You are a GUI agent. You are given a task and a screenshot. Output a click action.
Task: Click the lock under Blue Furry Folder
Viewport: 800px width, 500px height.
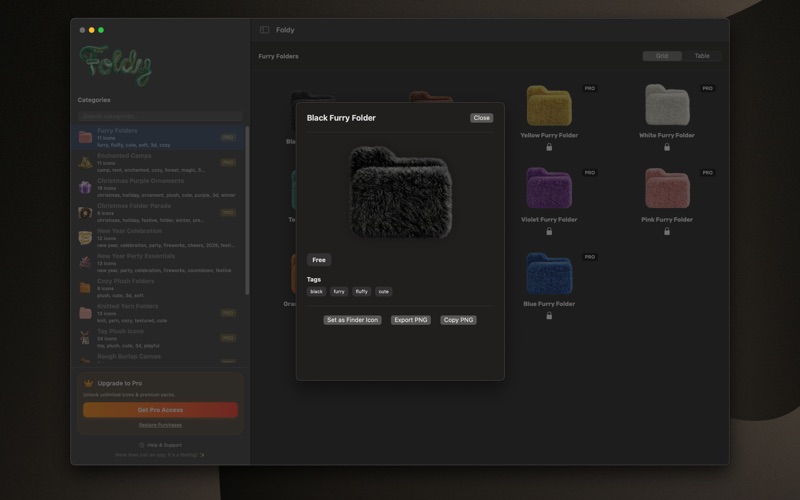coord(549,316)
